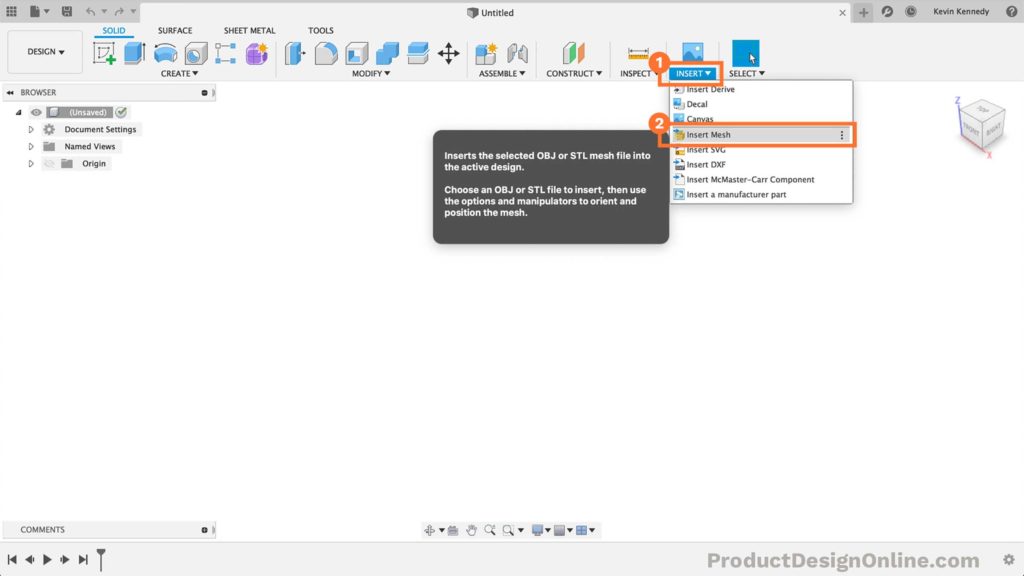Click the Extrude tool icon

click(x=132, y=52)
